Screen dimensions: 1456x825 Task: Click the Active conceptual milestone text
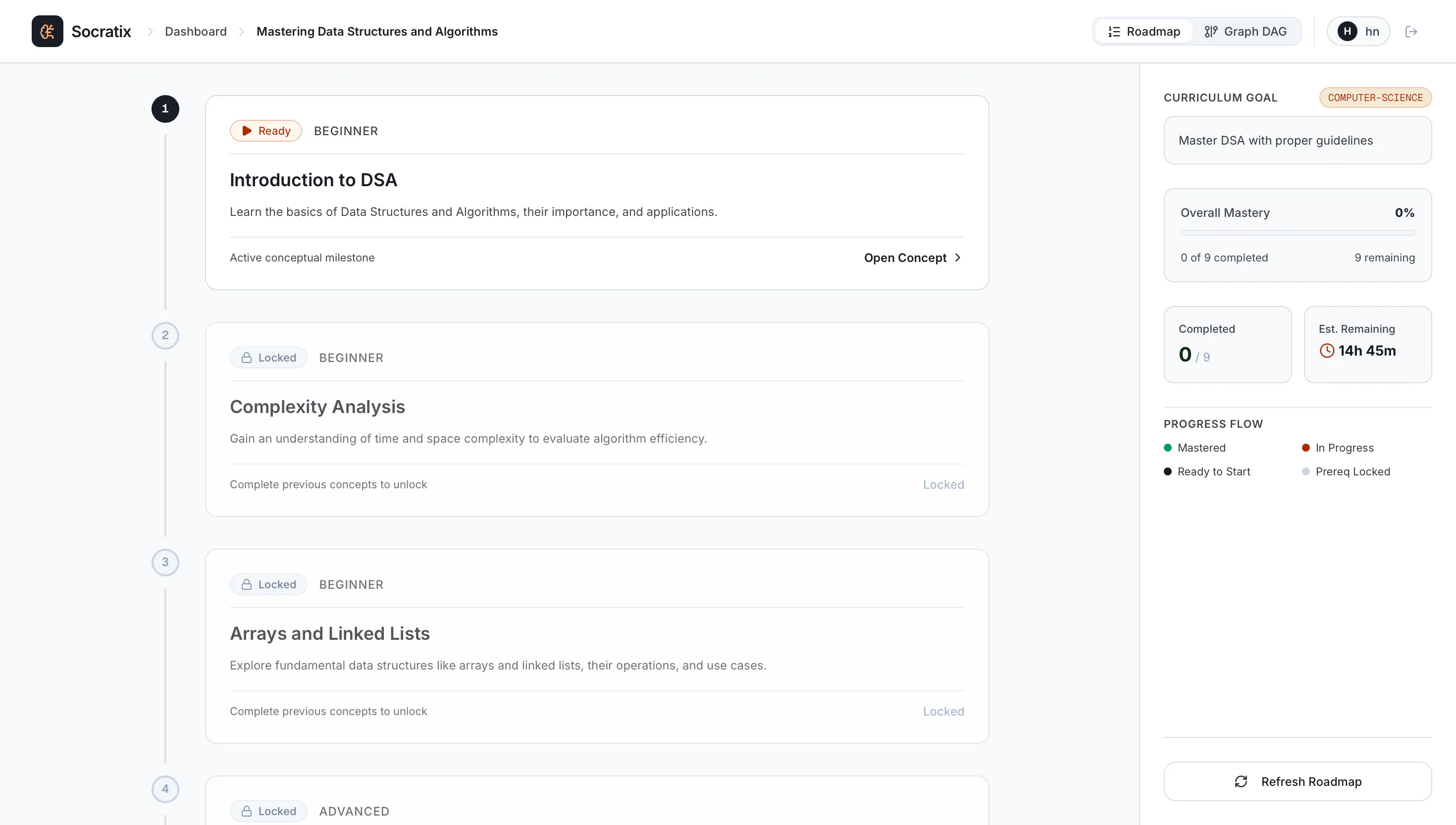(302, 258)
